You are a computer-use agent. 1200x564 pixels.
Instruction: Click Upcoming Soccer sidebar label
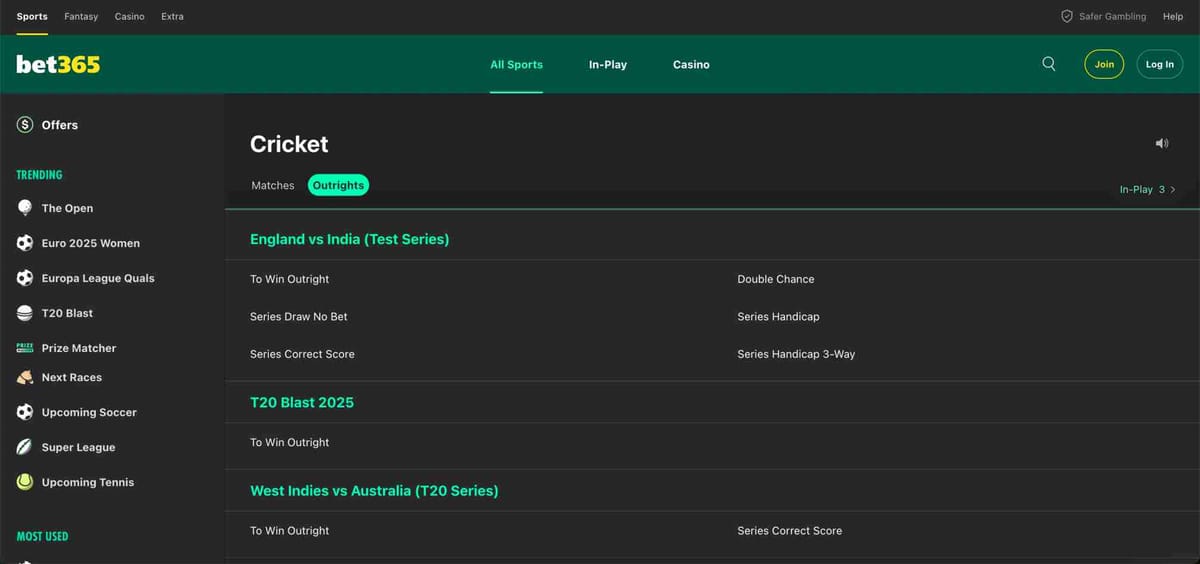(x=89, y=412)
